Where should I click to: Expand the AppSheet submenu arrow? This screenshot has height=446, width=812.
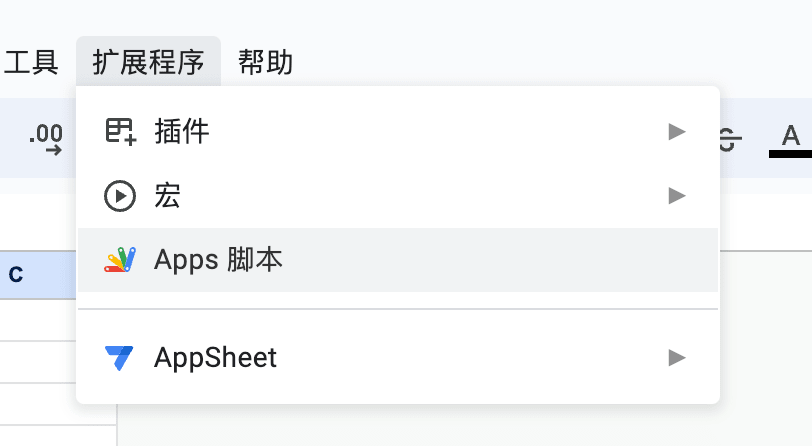click(x=677, y=357)
